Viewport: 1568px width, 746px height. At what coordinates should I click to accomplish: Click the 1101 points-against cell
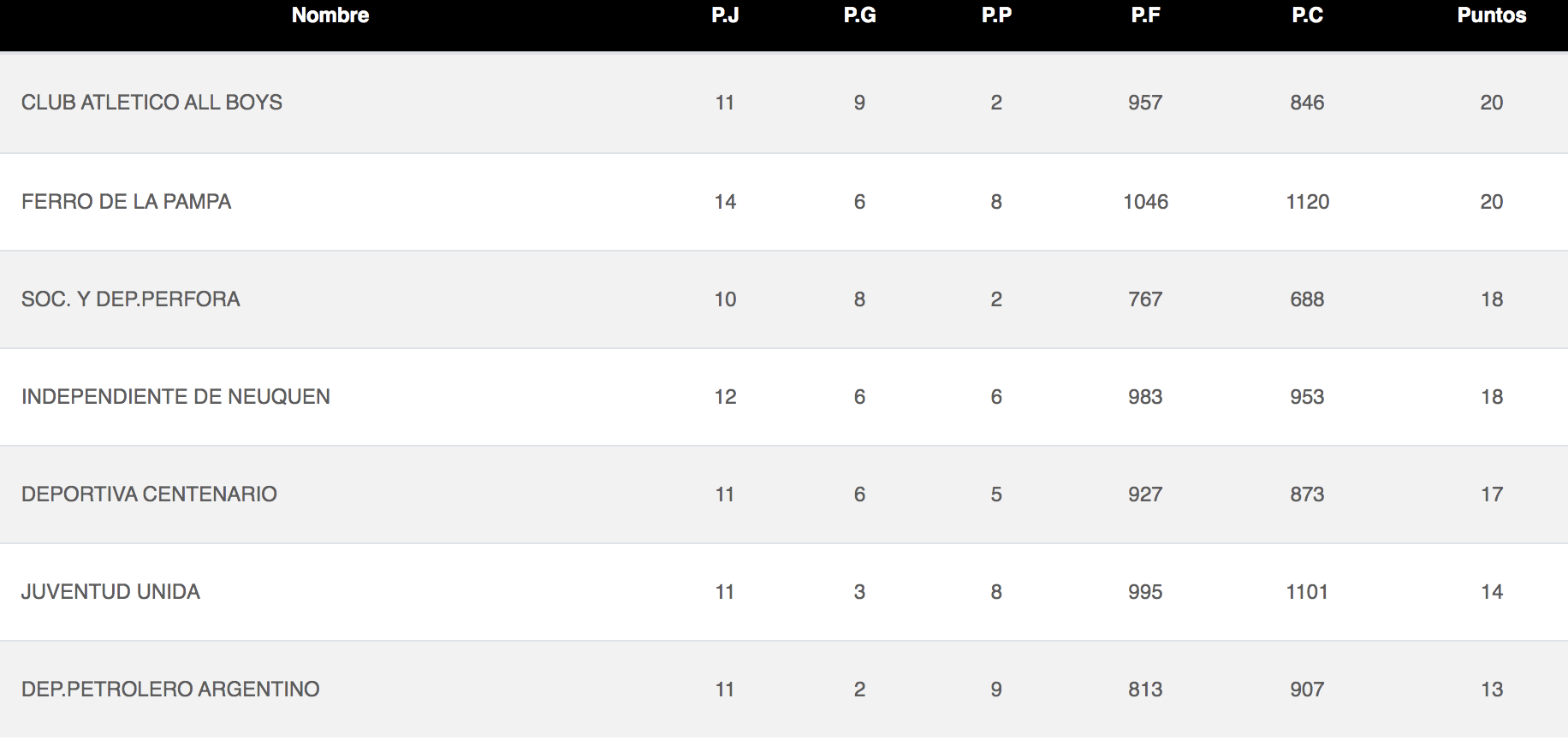[1307, 592]
